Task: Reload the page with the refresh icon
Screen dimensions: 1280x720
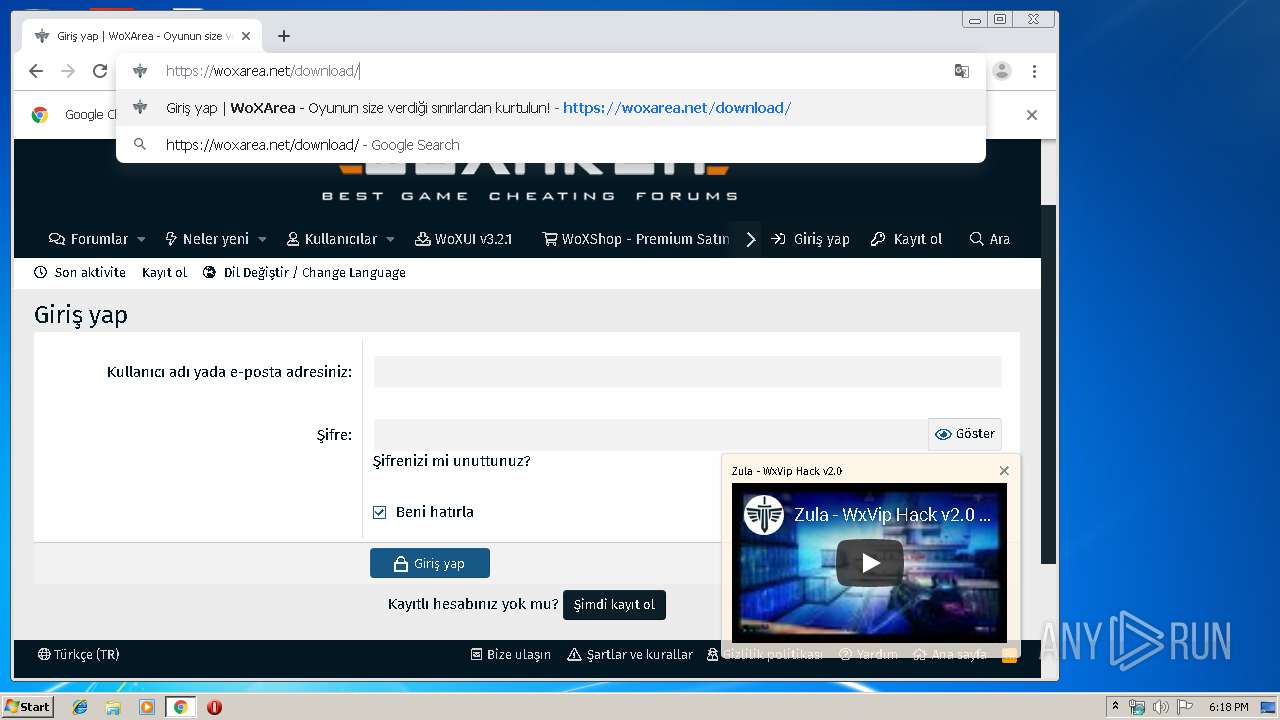Action: coord(100,71)
